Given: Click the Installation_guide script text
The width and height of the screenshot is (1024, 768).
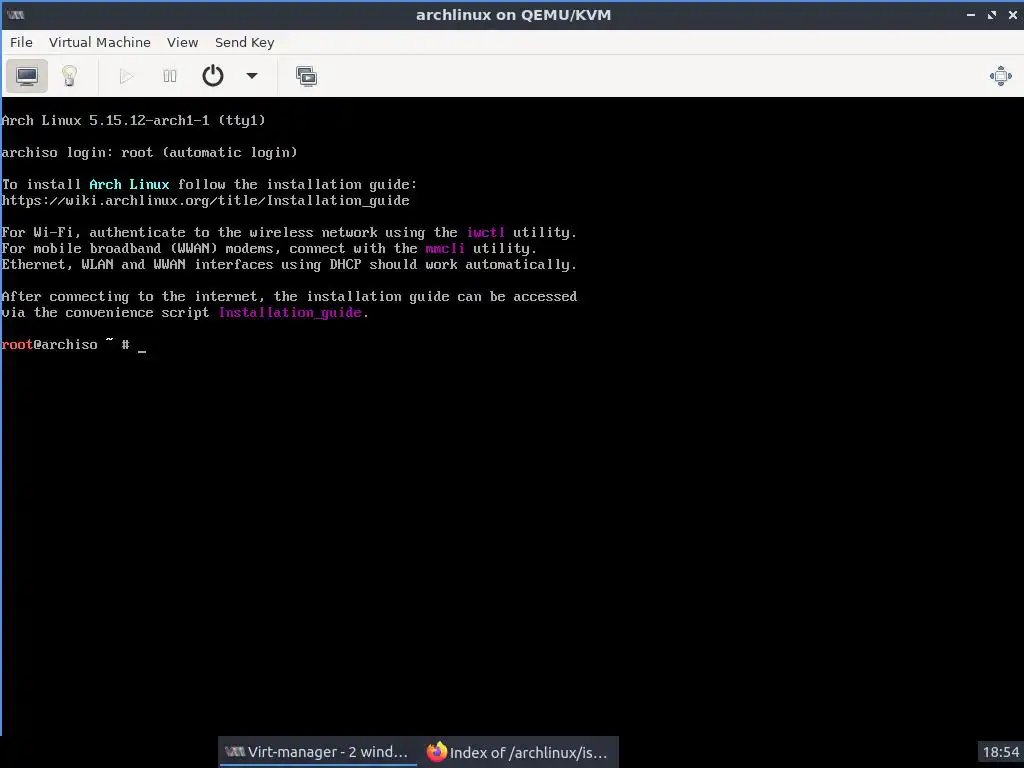Looking at the screenshot, I should (x=290, y=312).
